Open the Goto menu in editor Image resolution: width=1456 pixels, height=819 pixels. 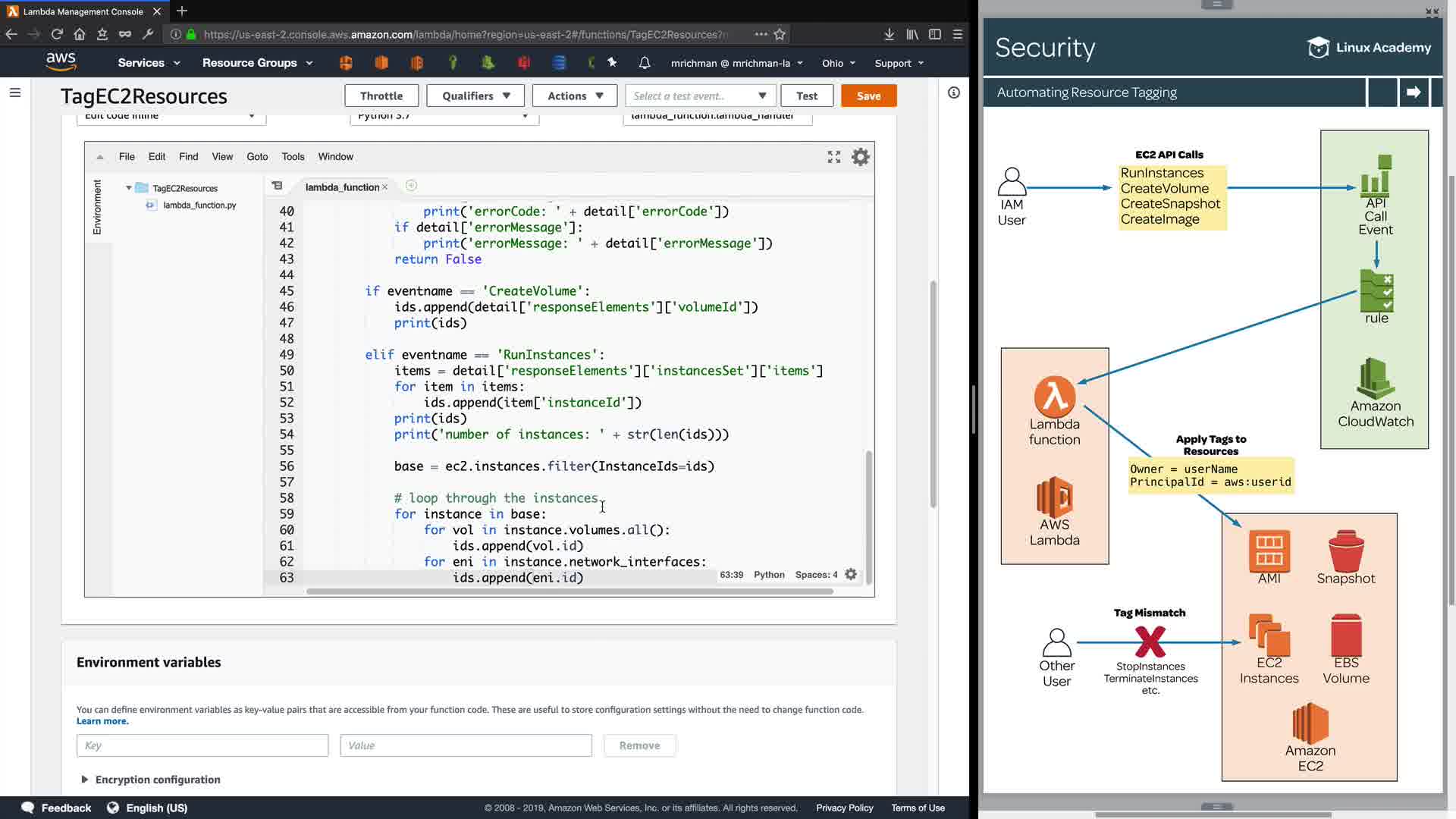pyautogui.click(x=257, y=157)
